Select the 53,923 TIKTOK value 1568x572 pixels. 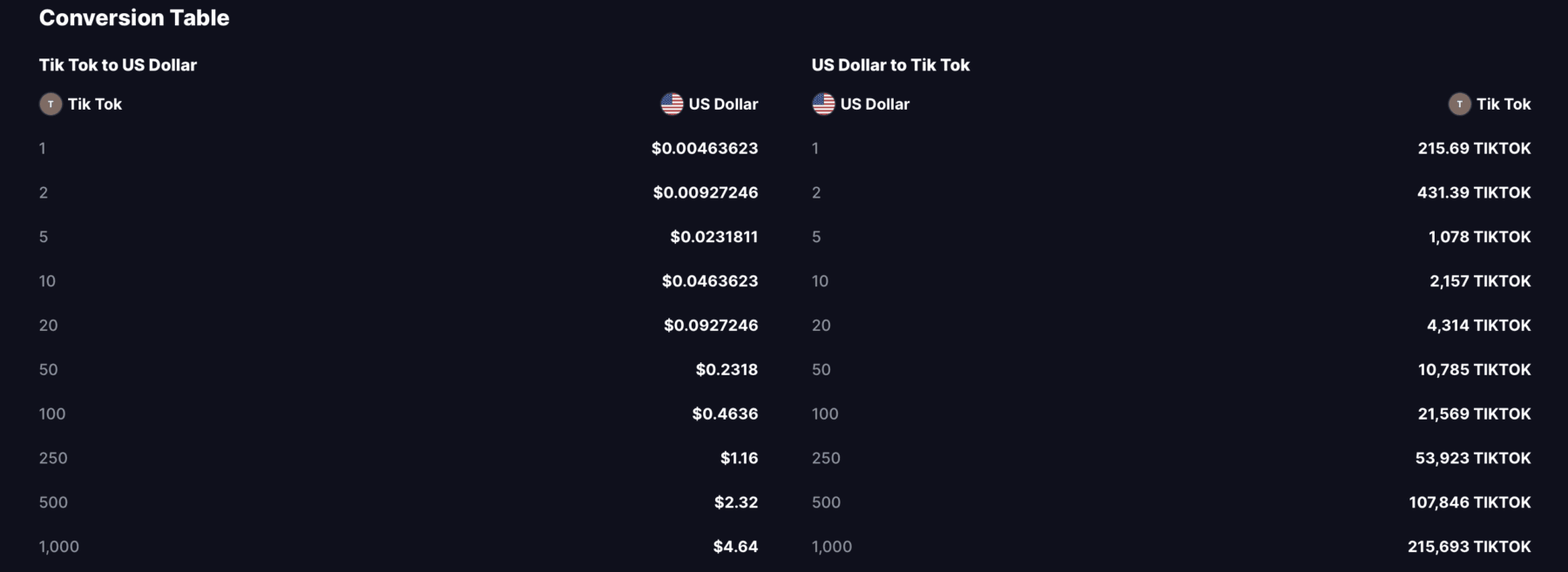click(1473, 458)
